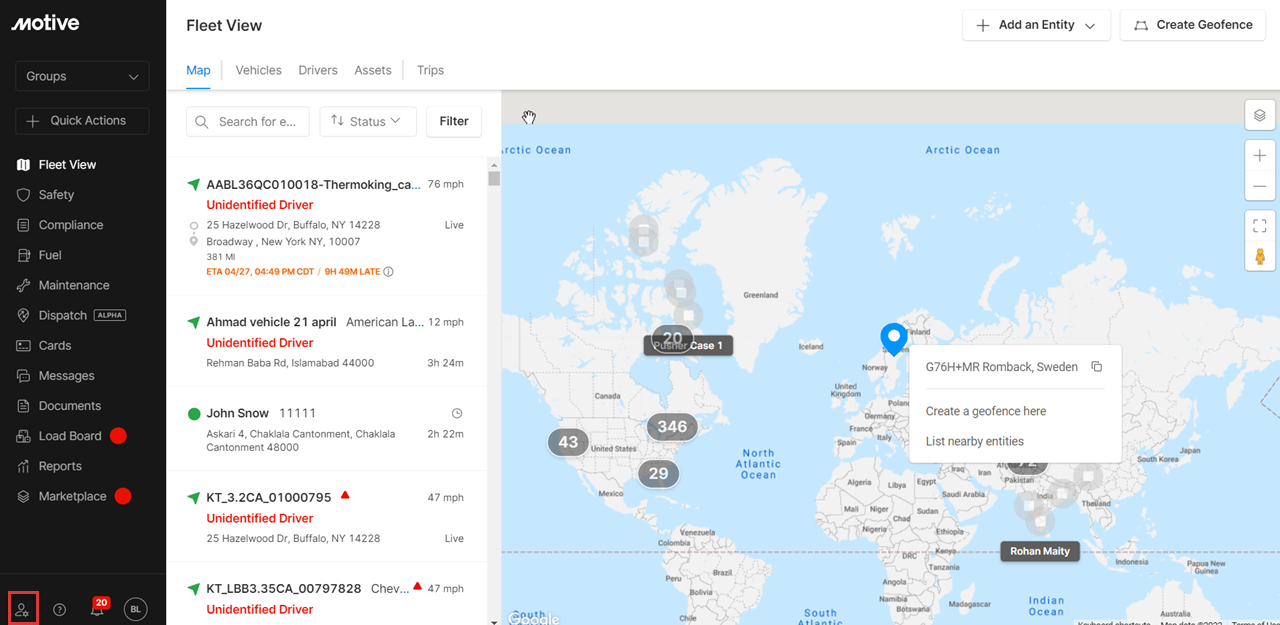
Task: Zoom out on the map
Action: pos(1260,186)
